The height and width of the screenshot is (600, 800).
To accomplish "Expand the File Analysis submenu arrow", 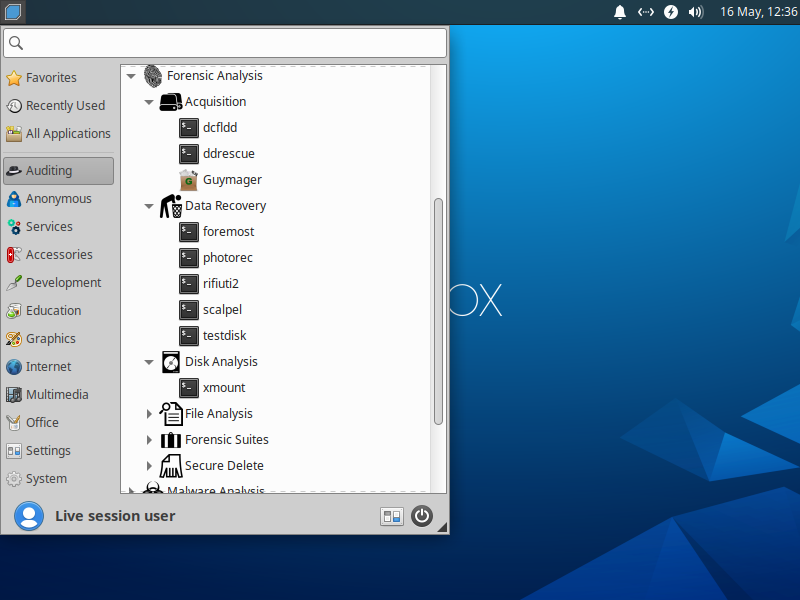I will pos(149,414).
